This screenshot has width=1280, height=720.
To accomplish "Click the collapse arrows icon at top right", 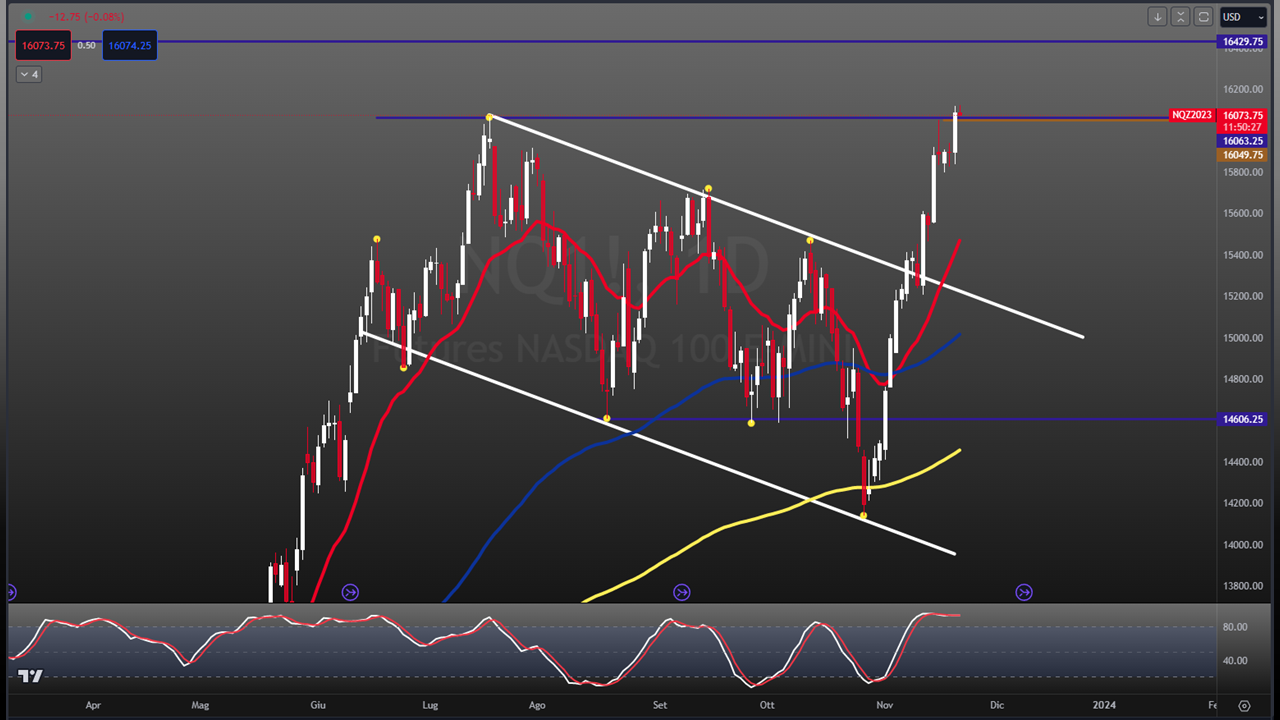I will pos(1180,17).
